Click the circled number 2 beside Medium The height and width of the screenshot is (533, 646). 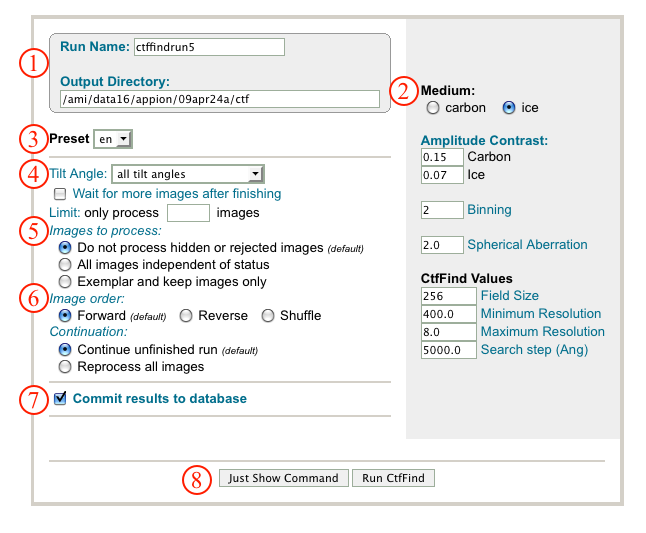404,92
